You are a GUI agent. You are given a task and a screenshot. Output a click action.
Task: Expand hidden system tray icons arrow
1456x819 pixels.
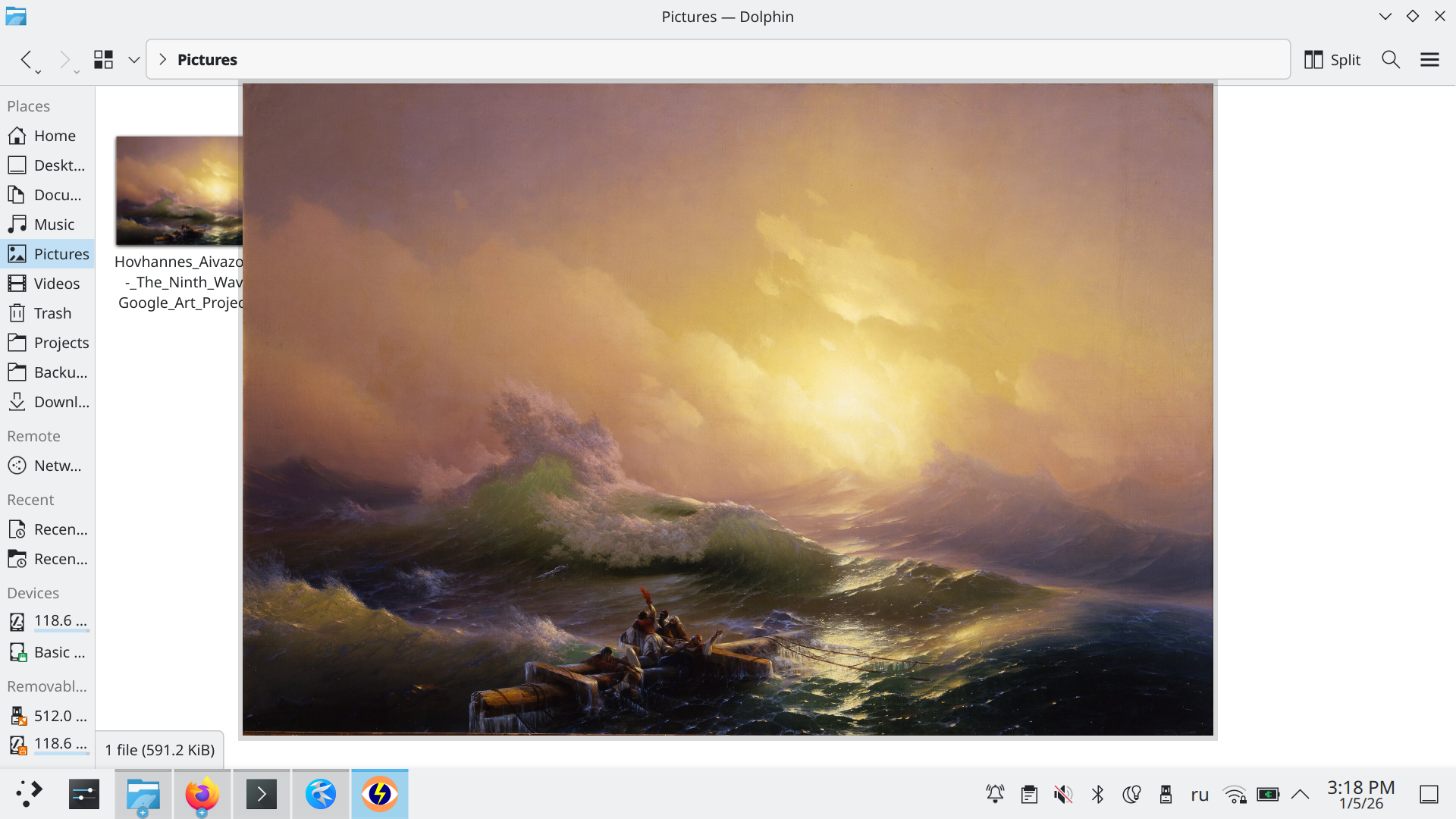(1300, 794)
